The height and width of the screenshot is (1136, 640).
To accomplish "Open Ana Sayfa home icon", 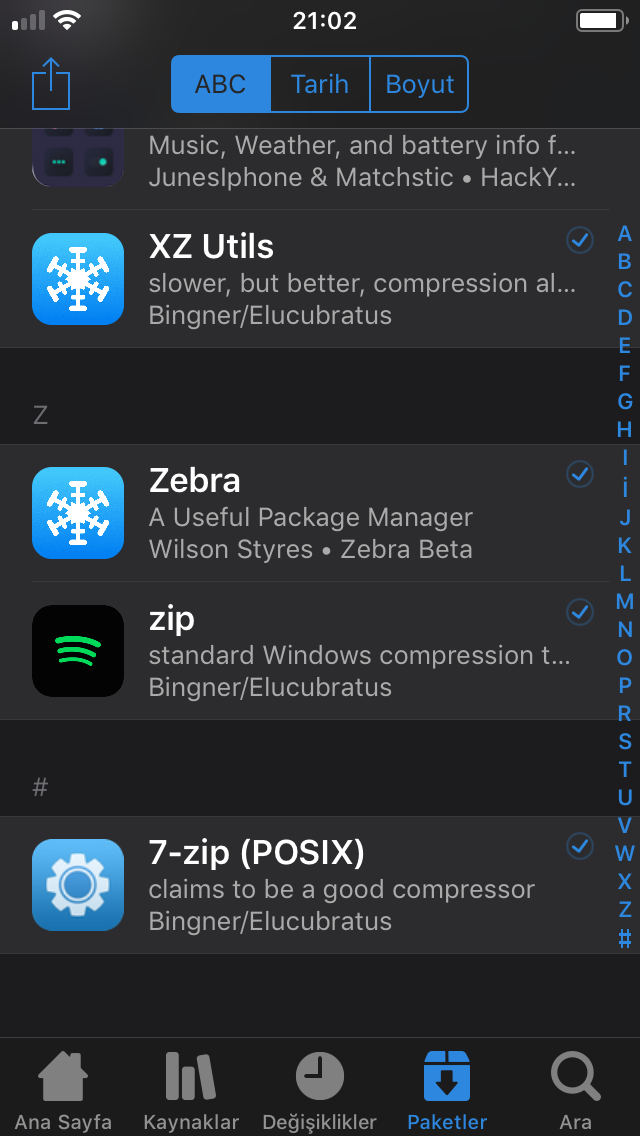I will [63, 1077].
